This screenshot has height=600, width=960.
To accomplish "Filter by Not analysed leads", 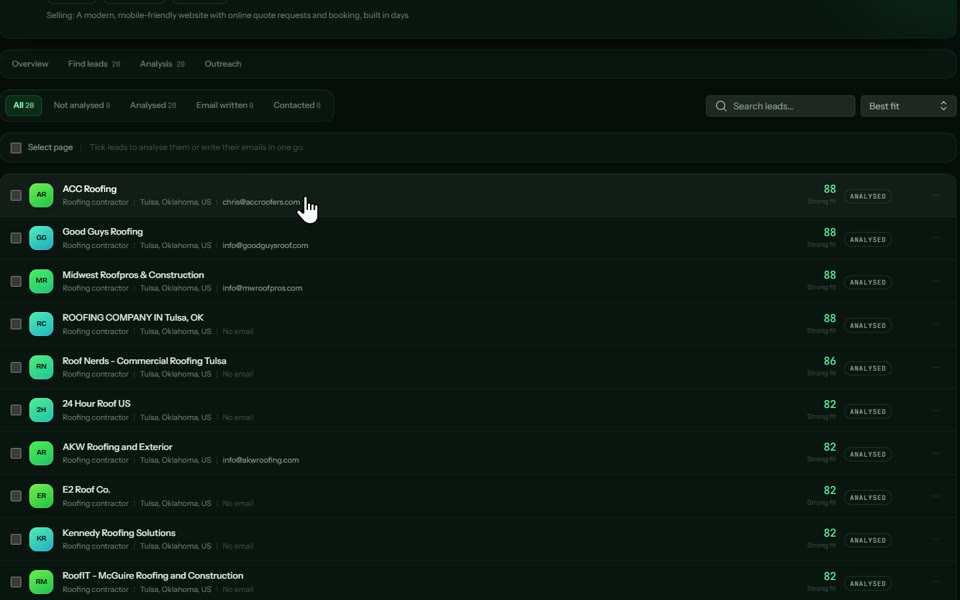I will [81, 105].
